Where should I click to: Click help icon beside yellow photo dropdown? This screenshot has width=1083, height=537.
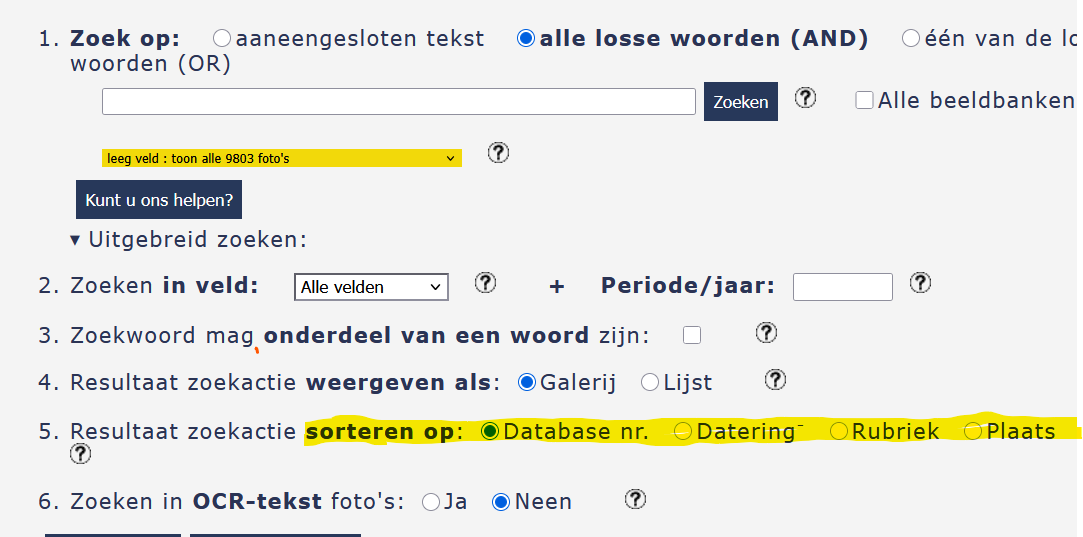click(x=498, y=153)
